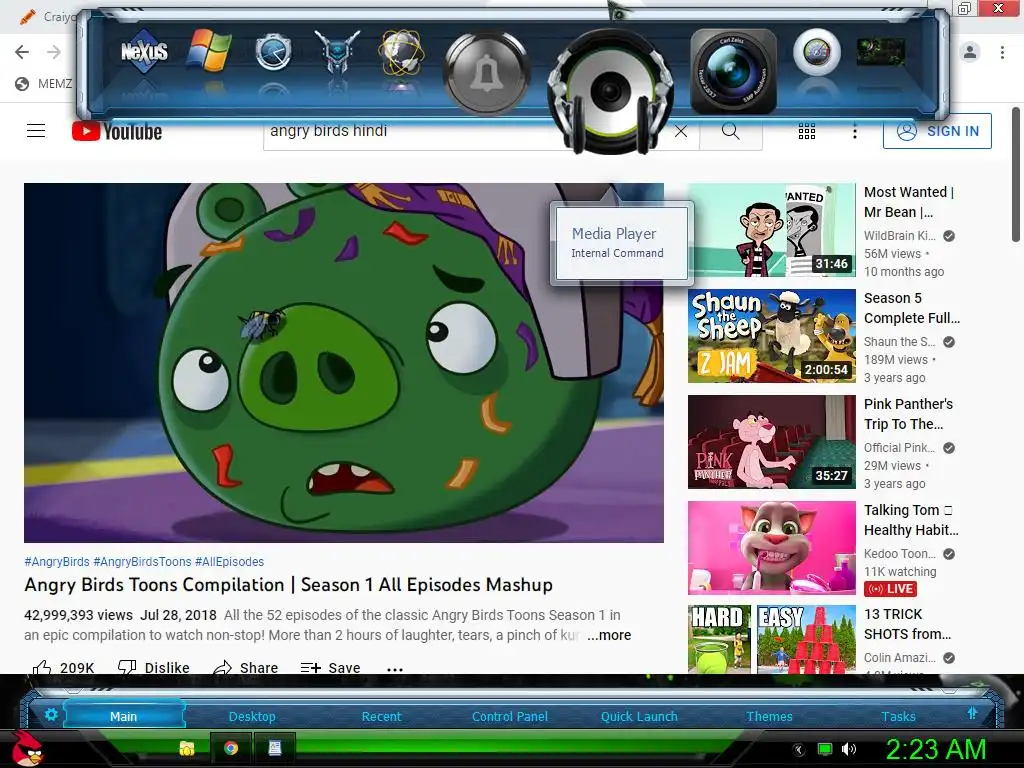Screen dimensions: 1024x768
Task: Open Talking Tom live video thumbnail
Action: [x=771, y=547]
